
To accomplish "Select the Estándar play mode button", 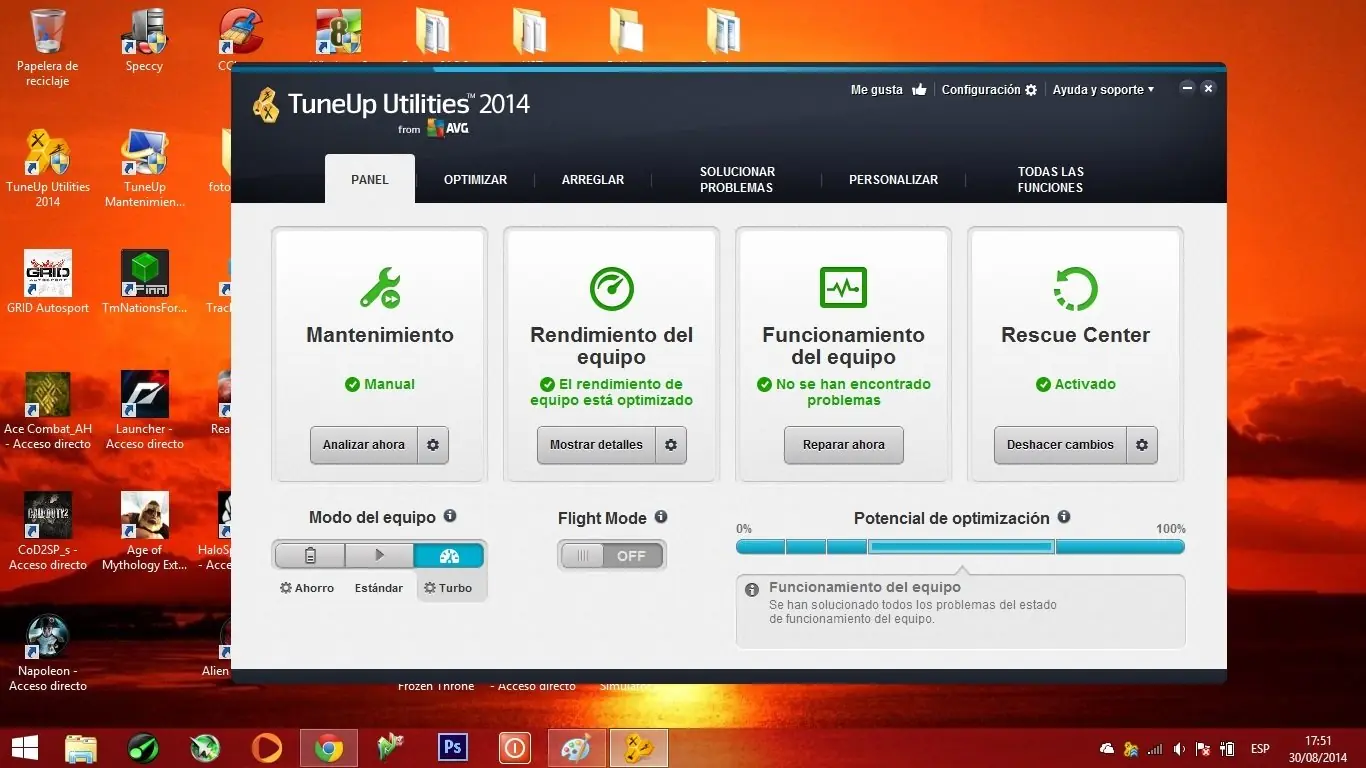I will [379, 556].
